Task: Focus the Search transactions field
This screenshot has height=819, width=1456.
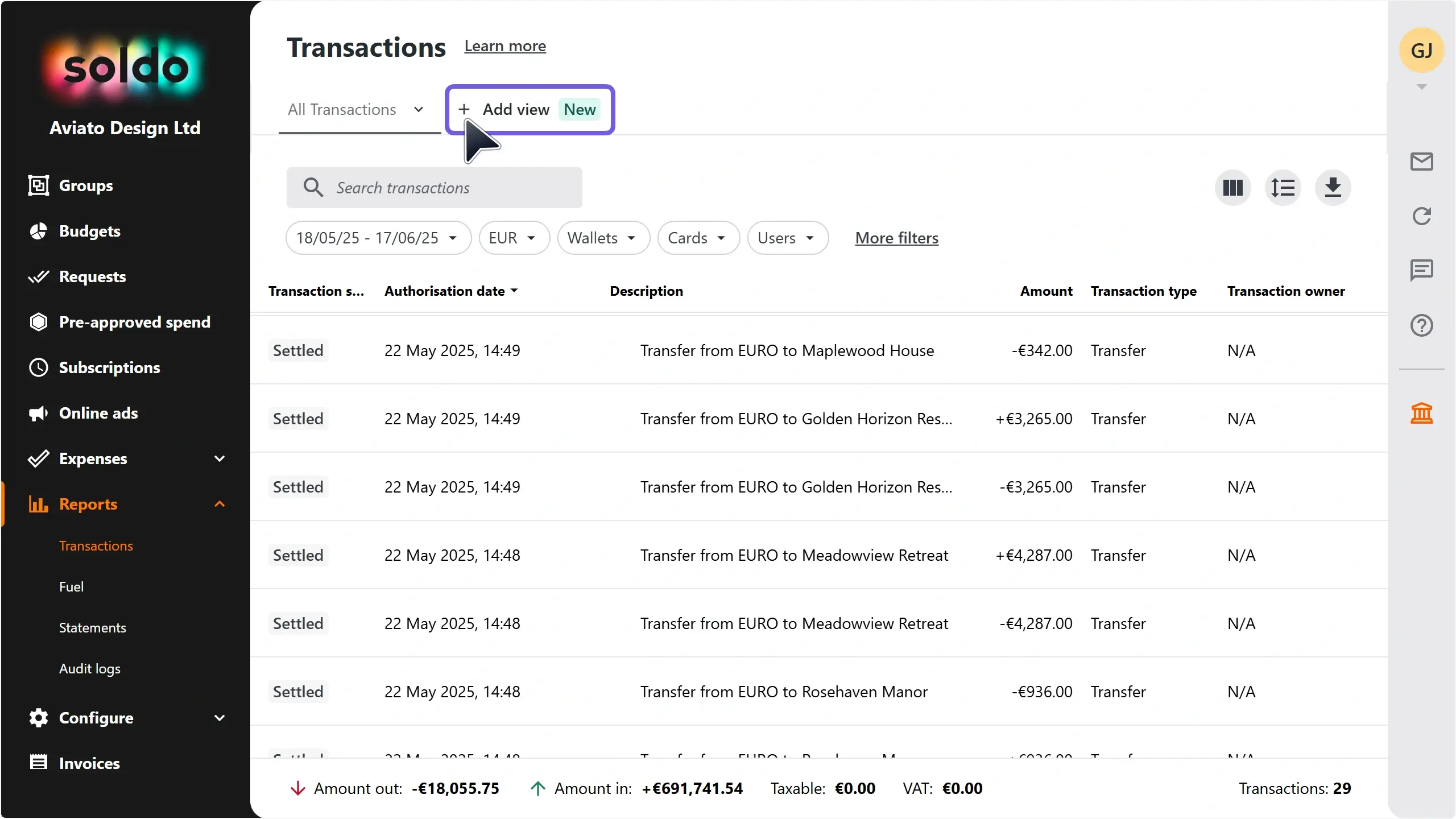Action: click(434, 188)
